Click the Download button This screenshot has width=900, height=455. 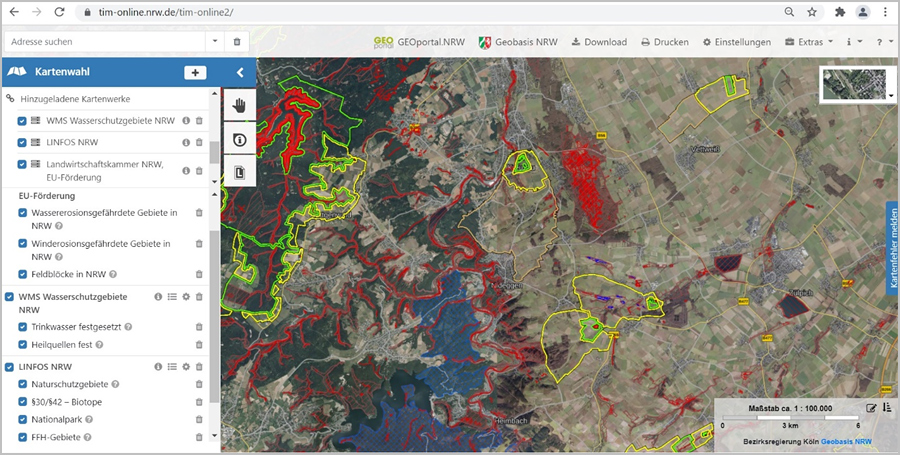tap(599, 42)
